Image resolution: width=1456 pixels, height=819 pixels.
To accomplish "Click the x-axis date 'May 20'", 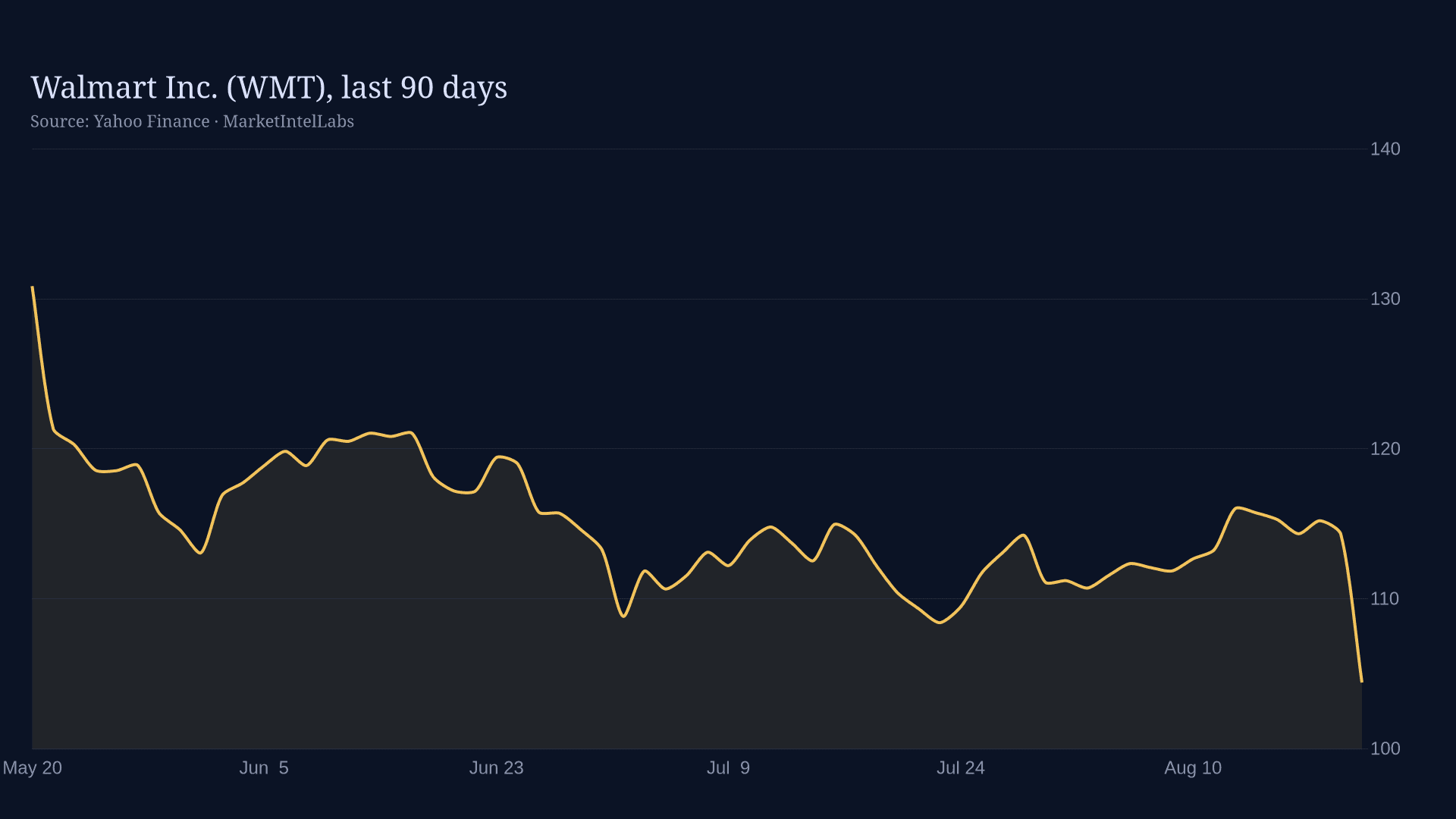I will click(33, 767).
